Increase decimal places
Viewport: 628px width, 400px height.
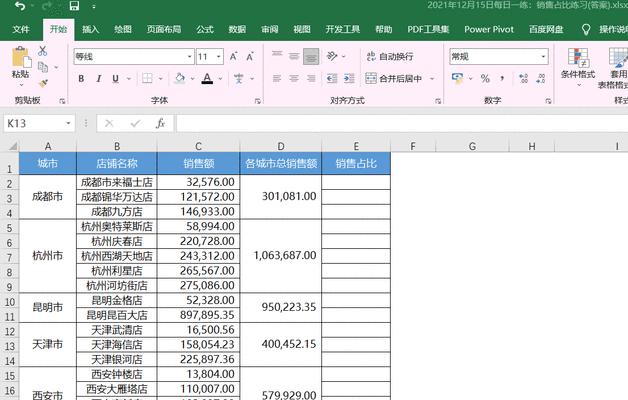coord(523,78)
